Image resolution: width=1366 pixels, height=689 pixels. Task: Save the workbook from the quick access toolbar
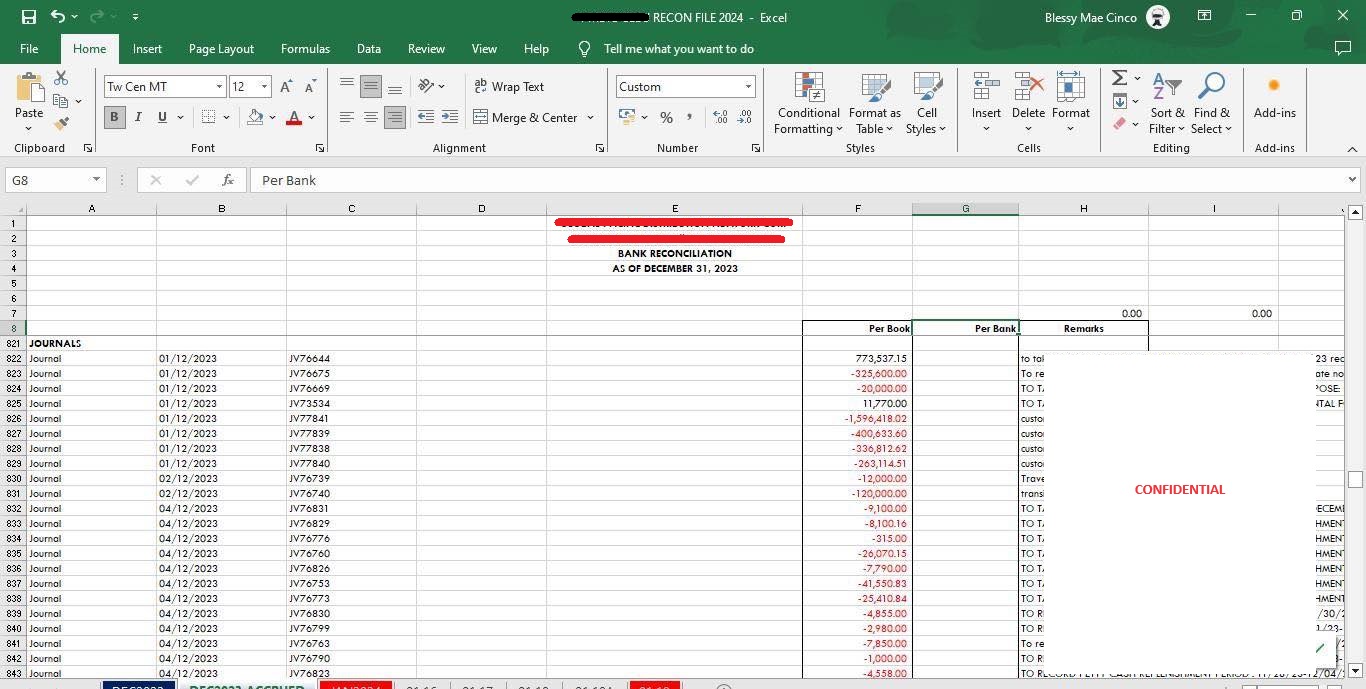(28, 17)
